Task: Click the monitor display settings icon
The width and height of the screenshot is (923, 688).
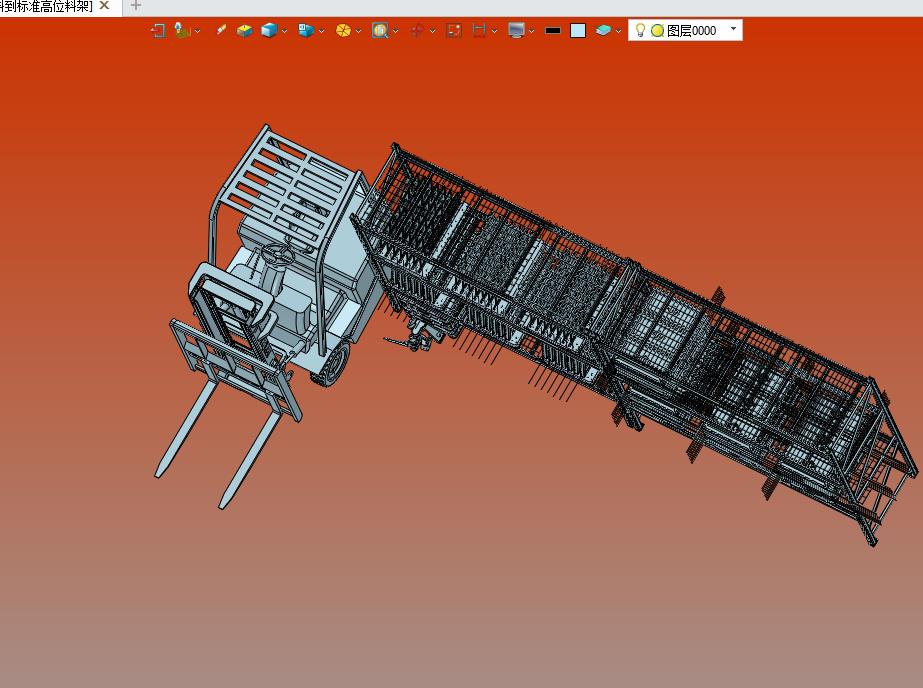Action: [x=516, y=31]
